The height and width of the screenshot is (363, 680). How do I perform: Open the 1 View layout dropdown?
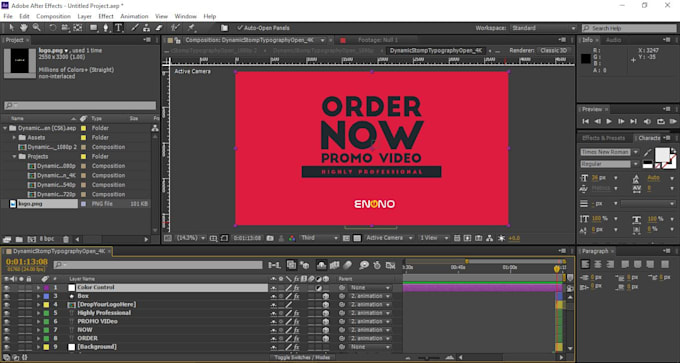[434, 238]
